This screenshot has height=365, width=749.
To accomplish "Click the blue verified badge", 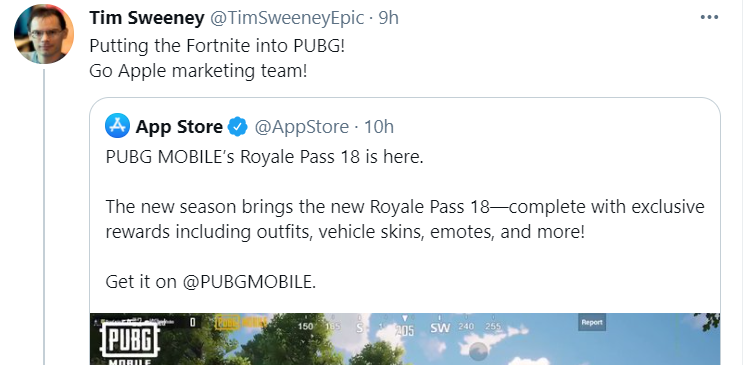I will point(237,127).
